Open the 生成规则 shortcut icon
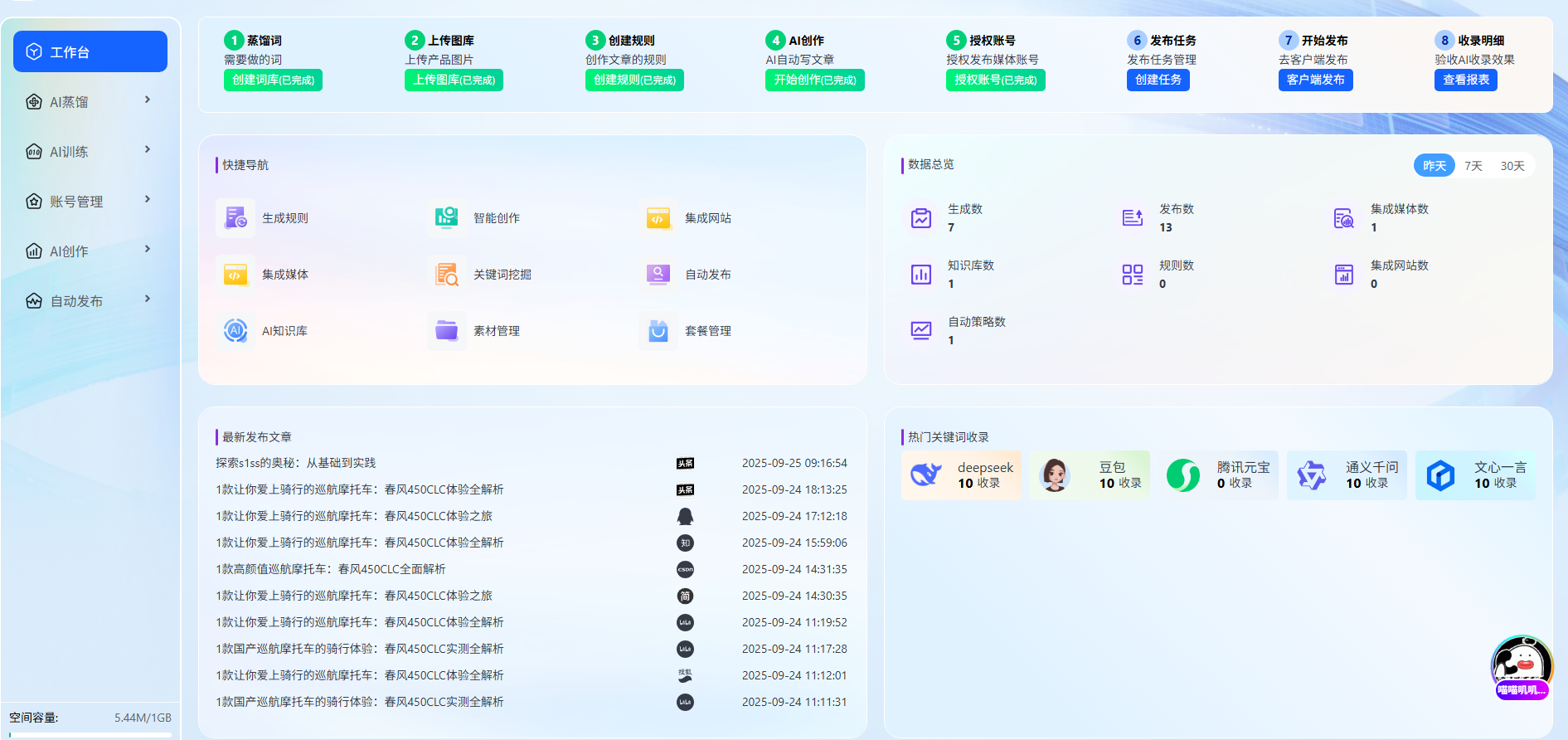Screen dimensions: 1568x740 (235, 218)
